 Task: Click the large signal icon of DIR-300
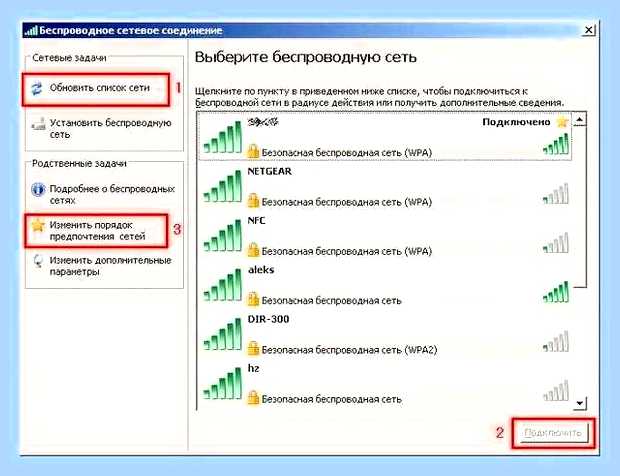point(222,334)
